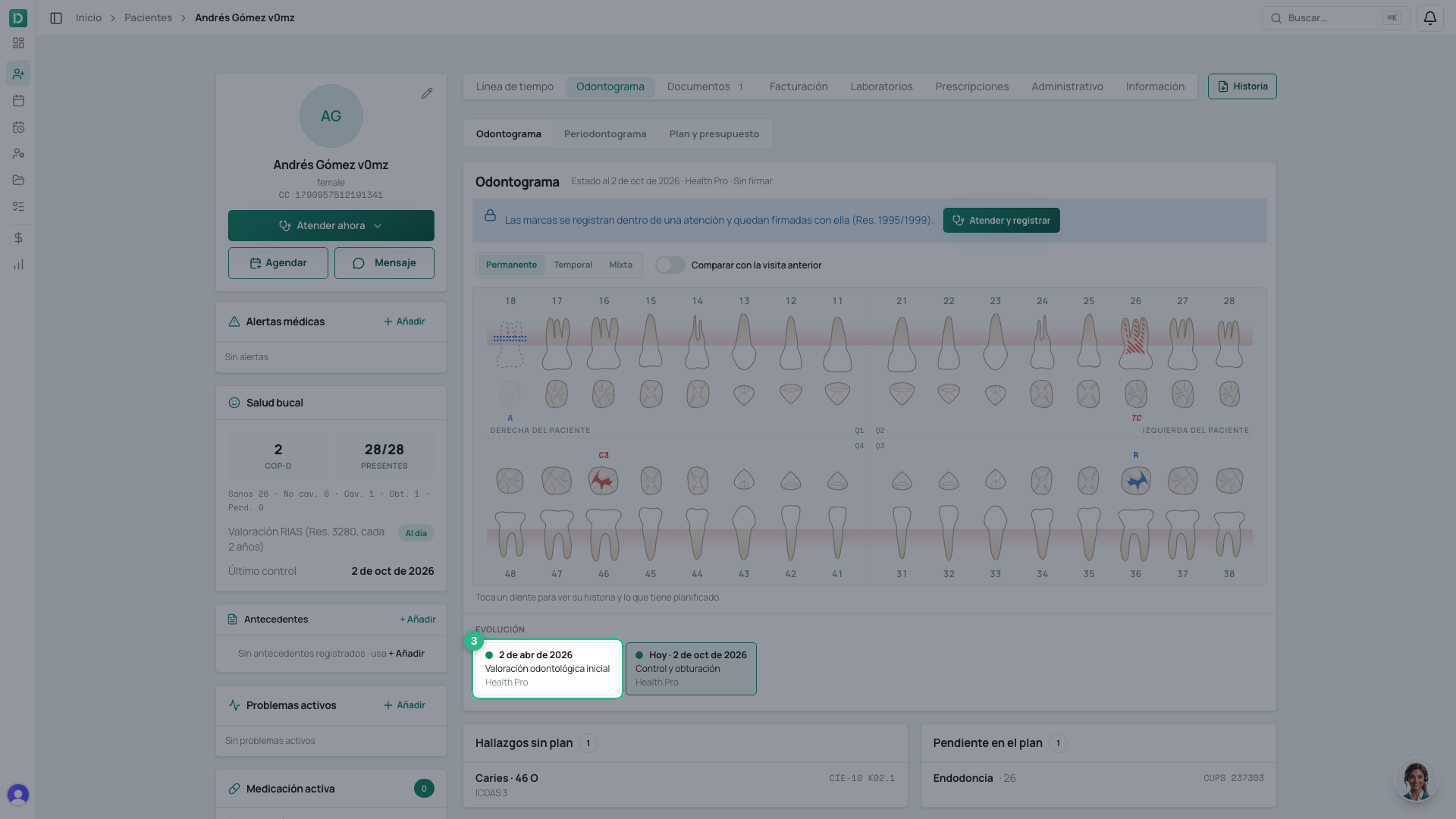The height and width of the screenshot is (819, 1456).
Task: Open the notifications bell
Action: (1429, 18)
